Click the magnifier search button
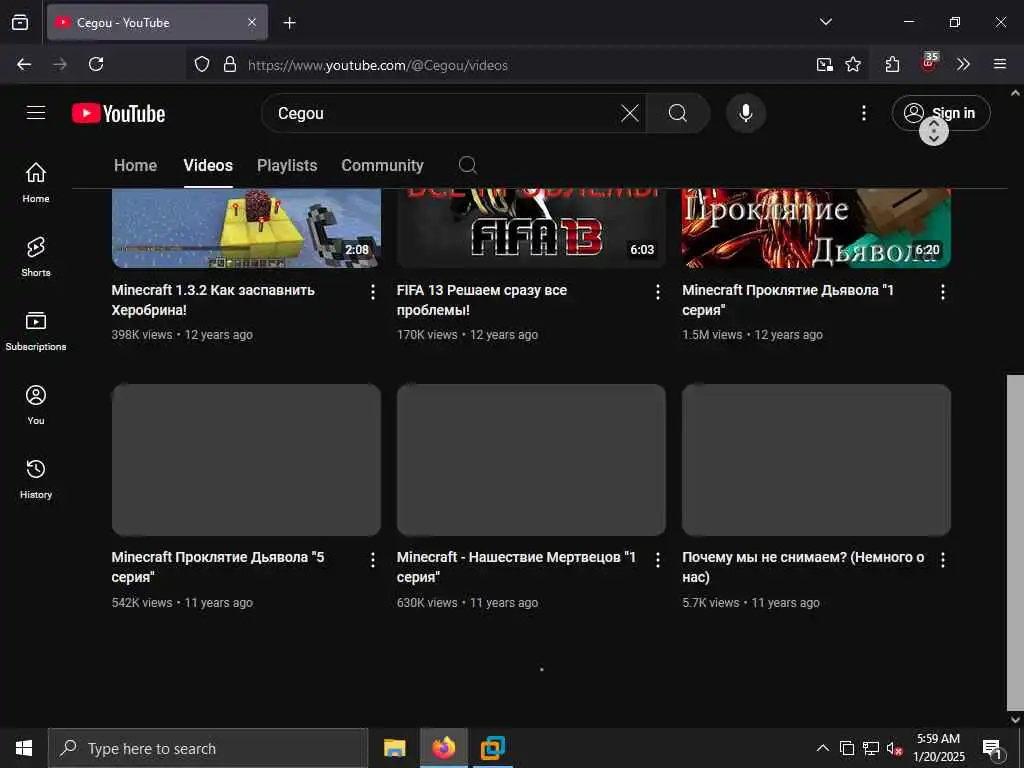Viewport: 1024px width, 768px height. click(678, 113)
